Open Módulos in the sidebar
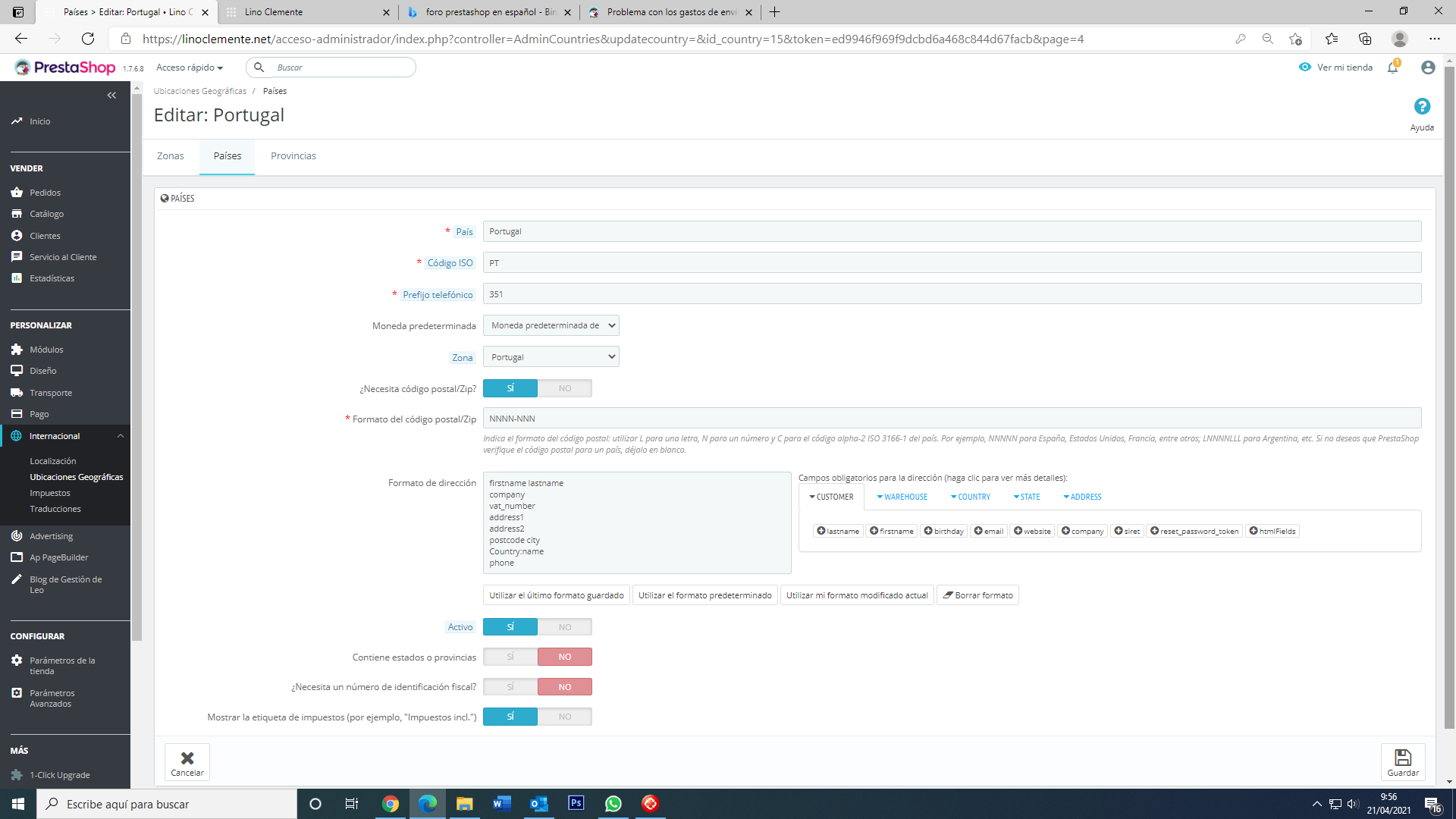 pyautogui.click(x=46, y=350)
